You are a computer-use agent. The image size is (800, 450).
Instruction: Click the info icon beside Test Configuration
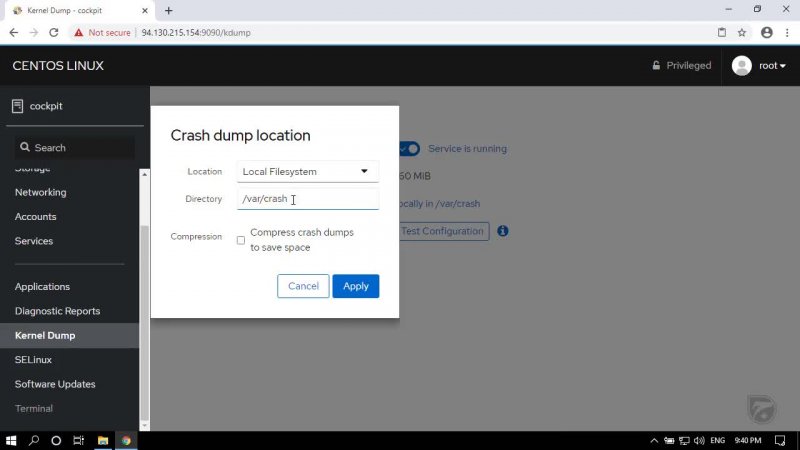[503, 231]
